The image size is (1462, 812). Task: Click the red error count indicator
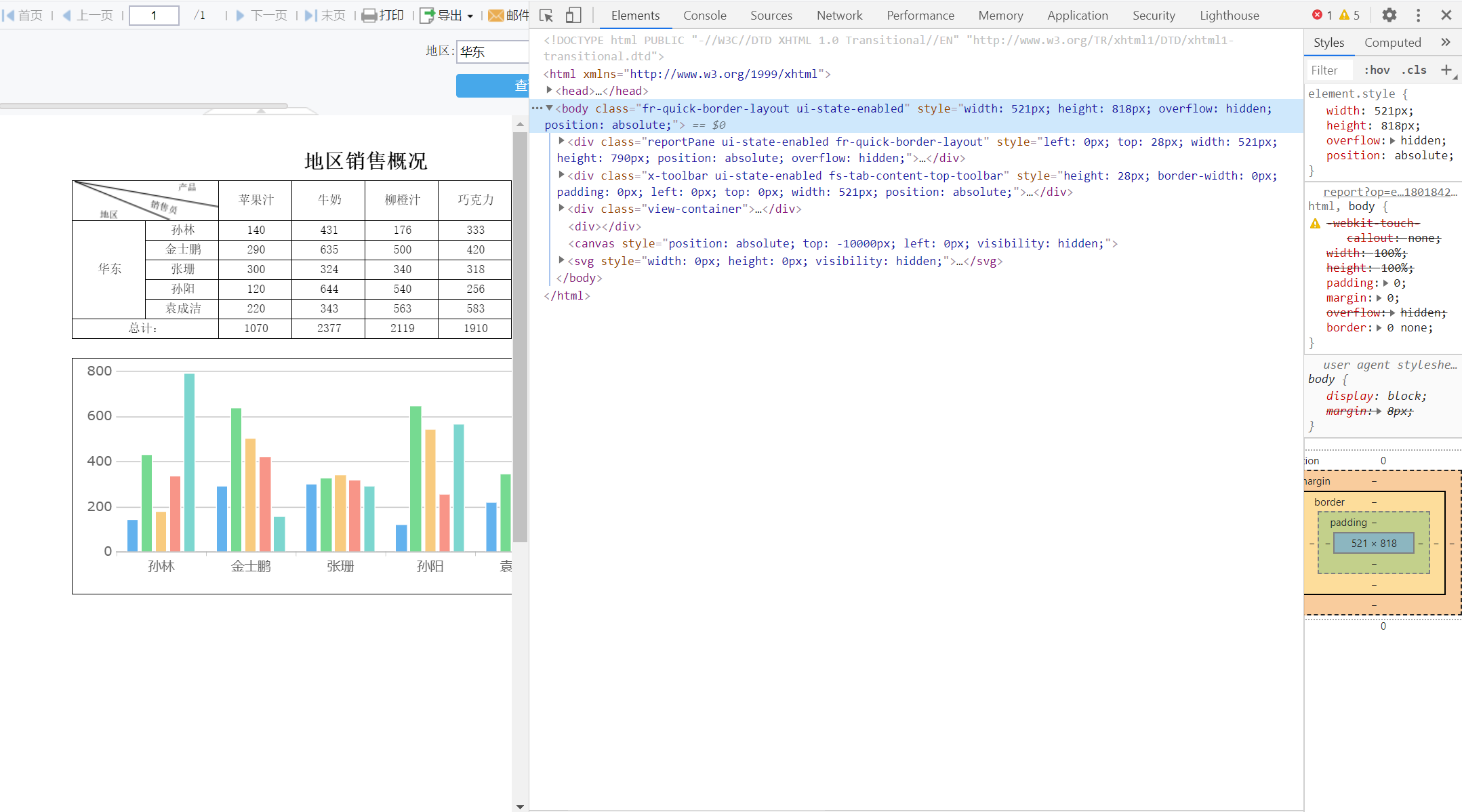point(1322,15)
